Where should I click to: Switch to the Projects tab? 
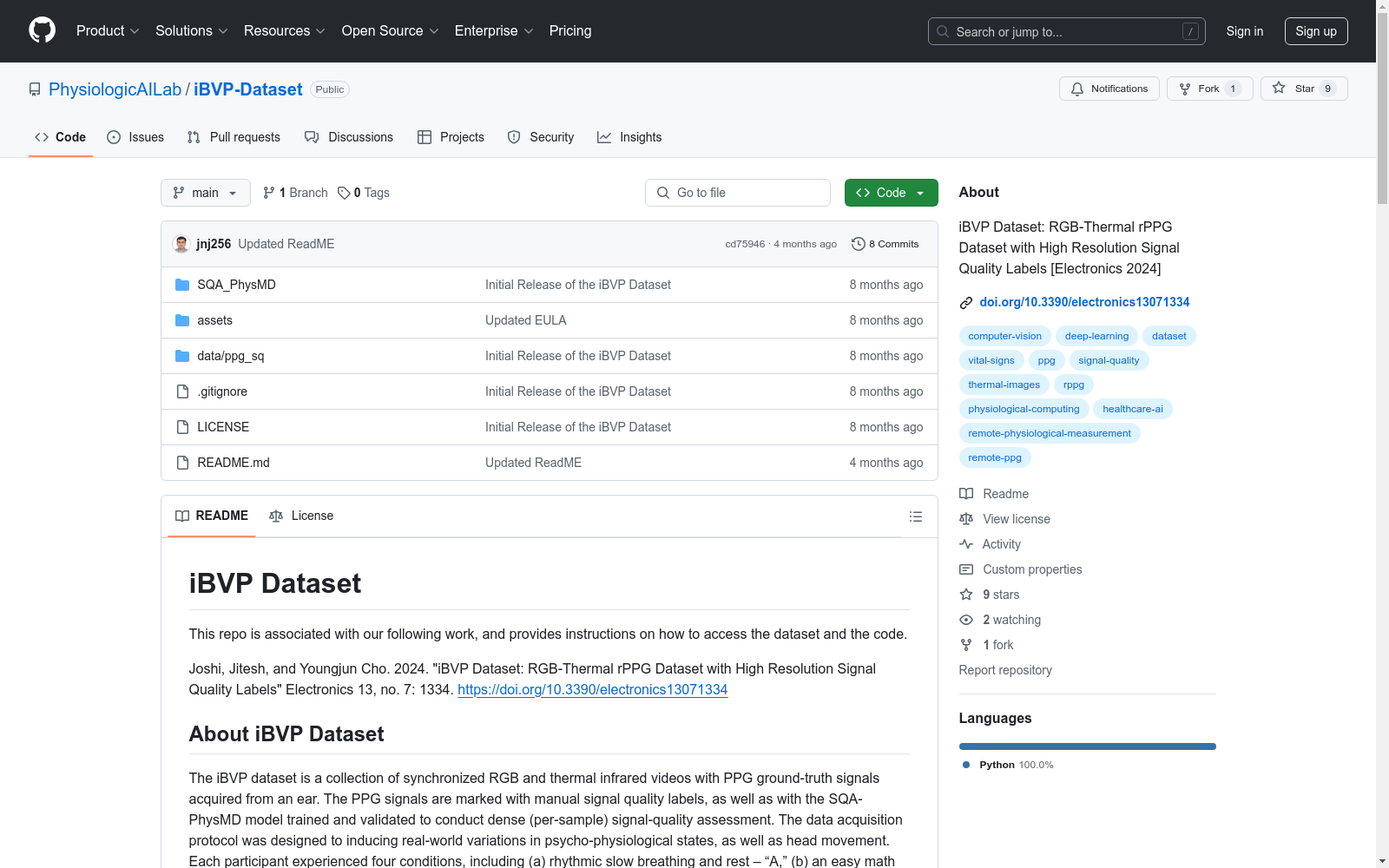click(x=451, y=137)
